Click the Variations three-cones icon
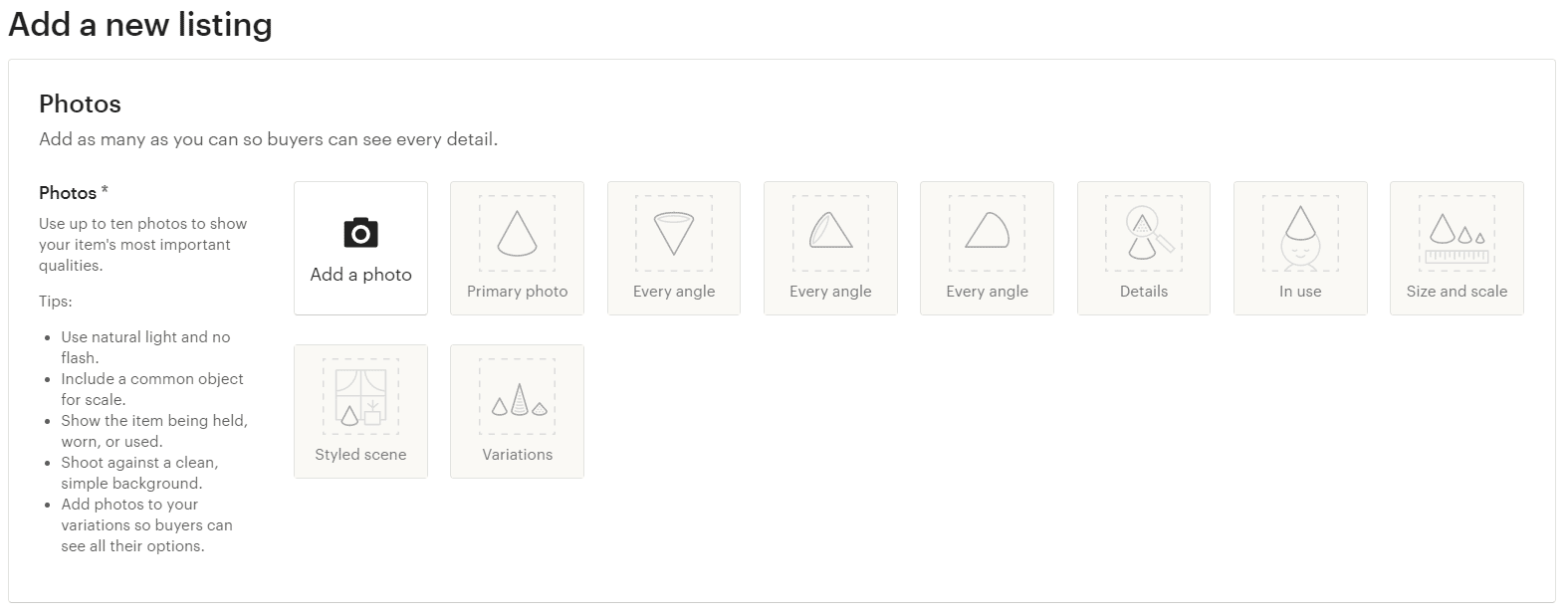The height and width of the screenshot is (614, 1568). pyautogui.click(x=517, y=400)
